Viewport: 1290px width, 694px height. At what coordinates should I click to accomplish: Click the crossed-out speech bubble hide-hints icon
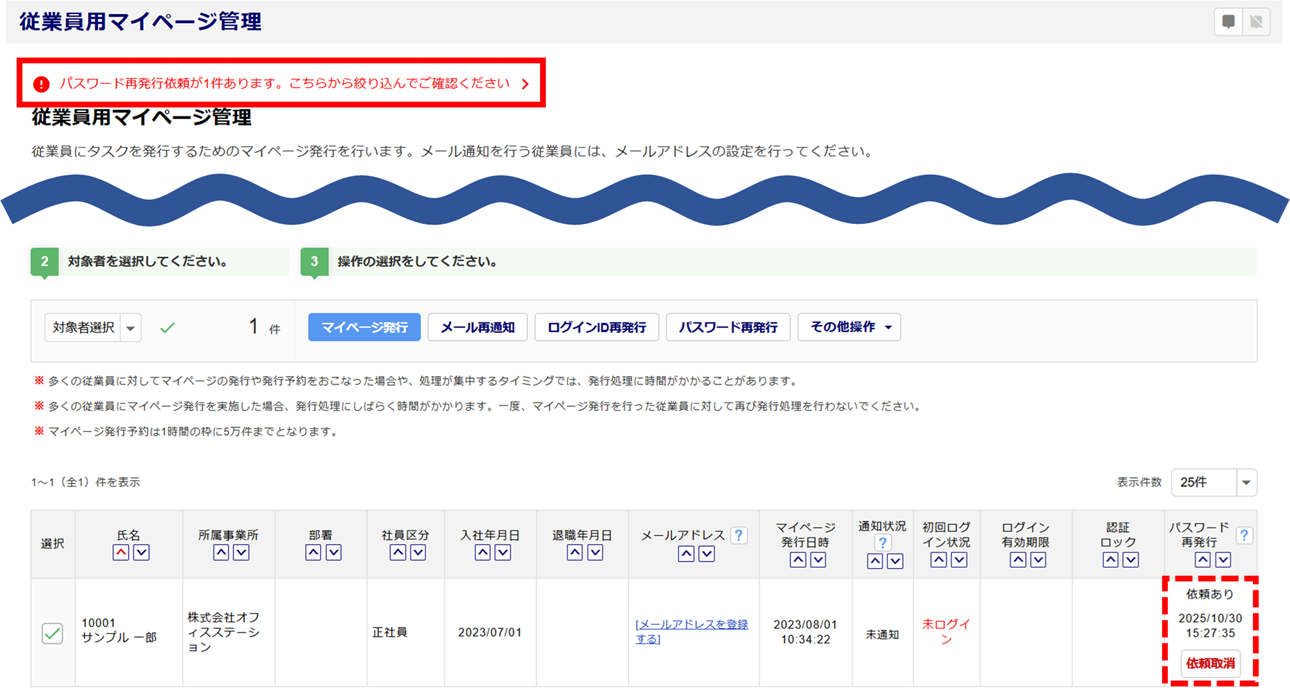coord(1256,22)
